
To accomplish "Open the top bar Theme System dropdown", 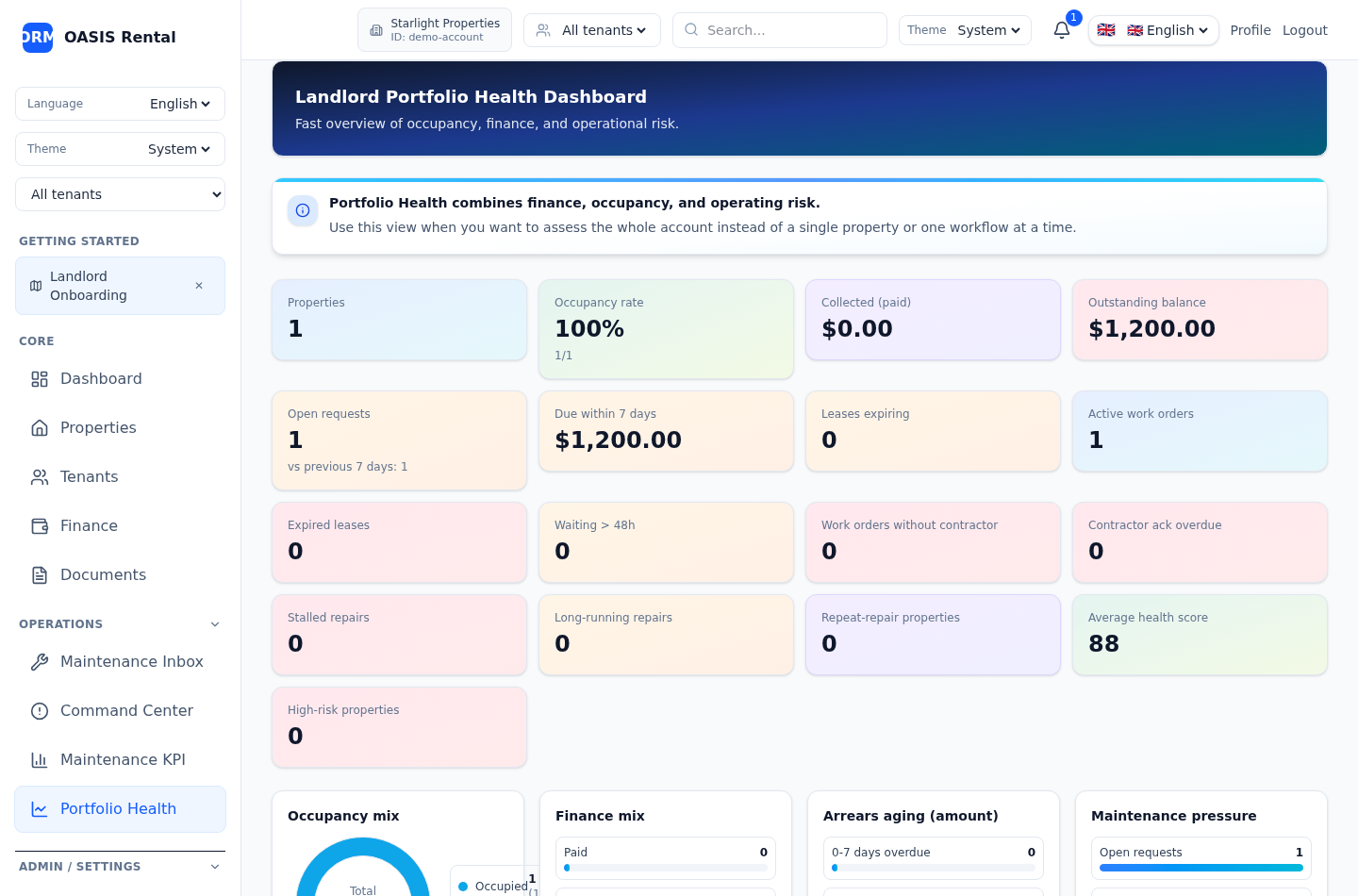I will [988, 30].
